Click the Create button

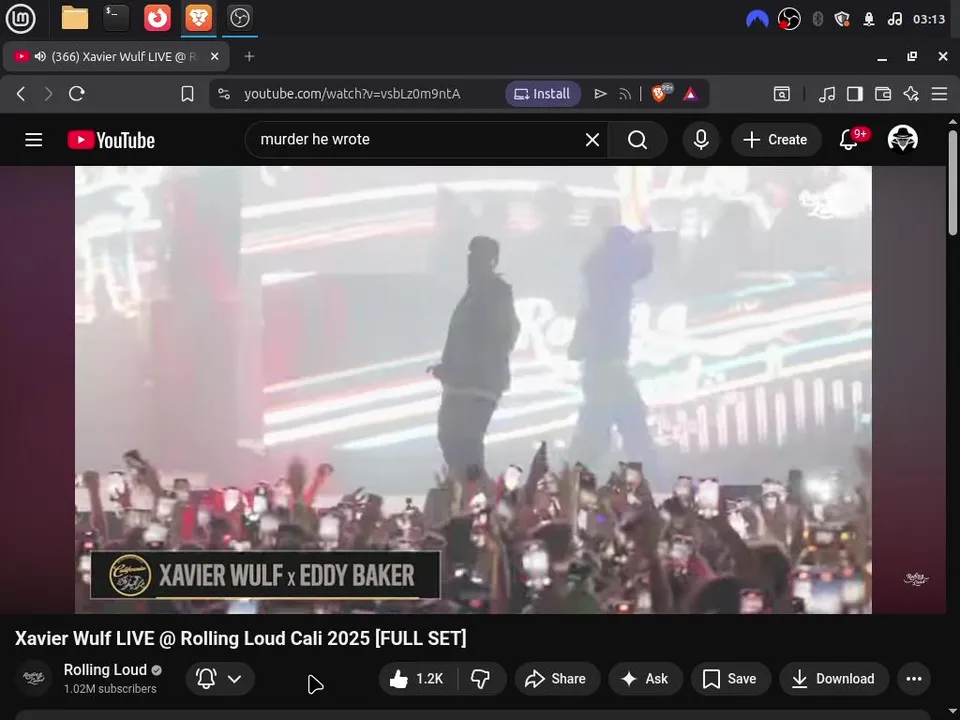(x=776, y=140)
